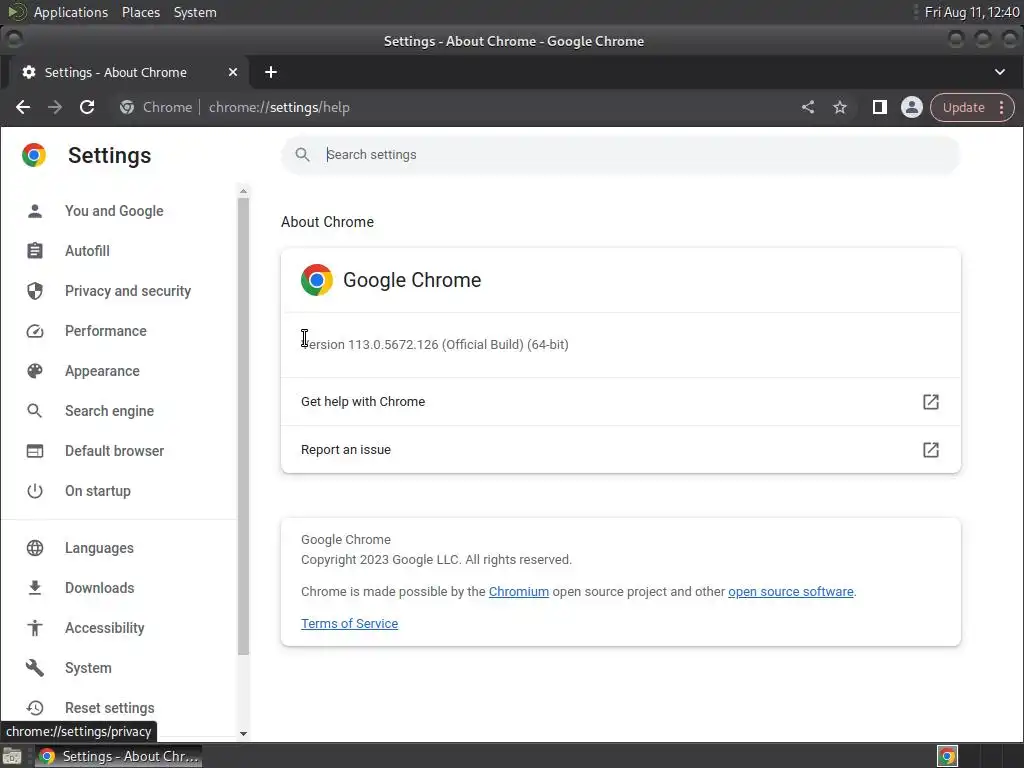Viewport: 1024px width, 768px height.
Task: Click the globe icon beside Languages
Action: (35, 548)
